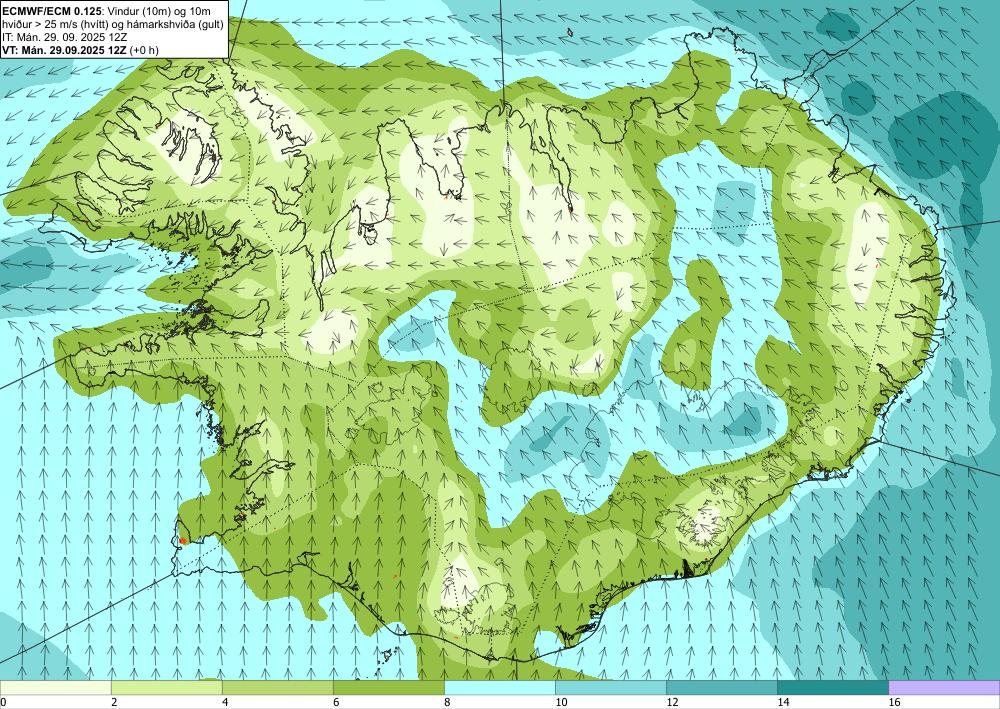Click the 'IT: Mán. 29. 09. 2025 12Z' line
Screen dimensions: 1000x709
pos(64,37)
